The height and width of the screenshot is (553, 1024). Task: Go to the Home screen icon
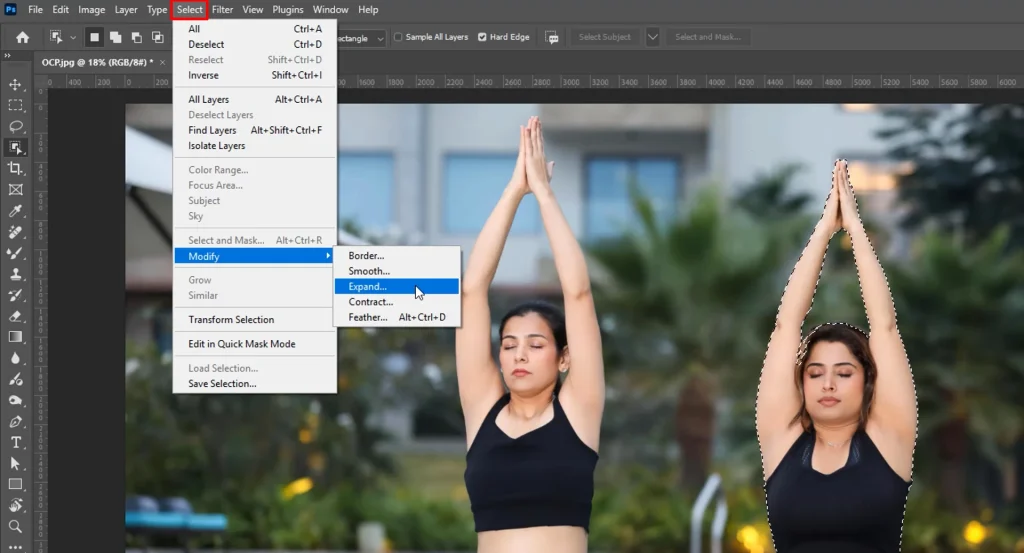point(22,37)
